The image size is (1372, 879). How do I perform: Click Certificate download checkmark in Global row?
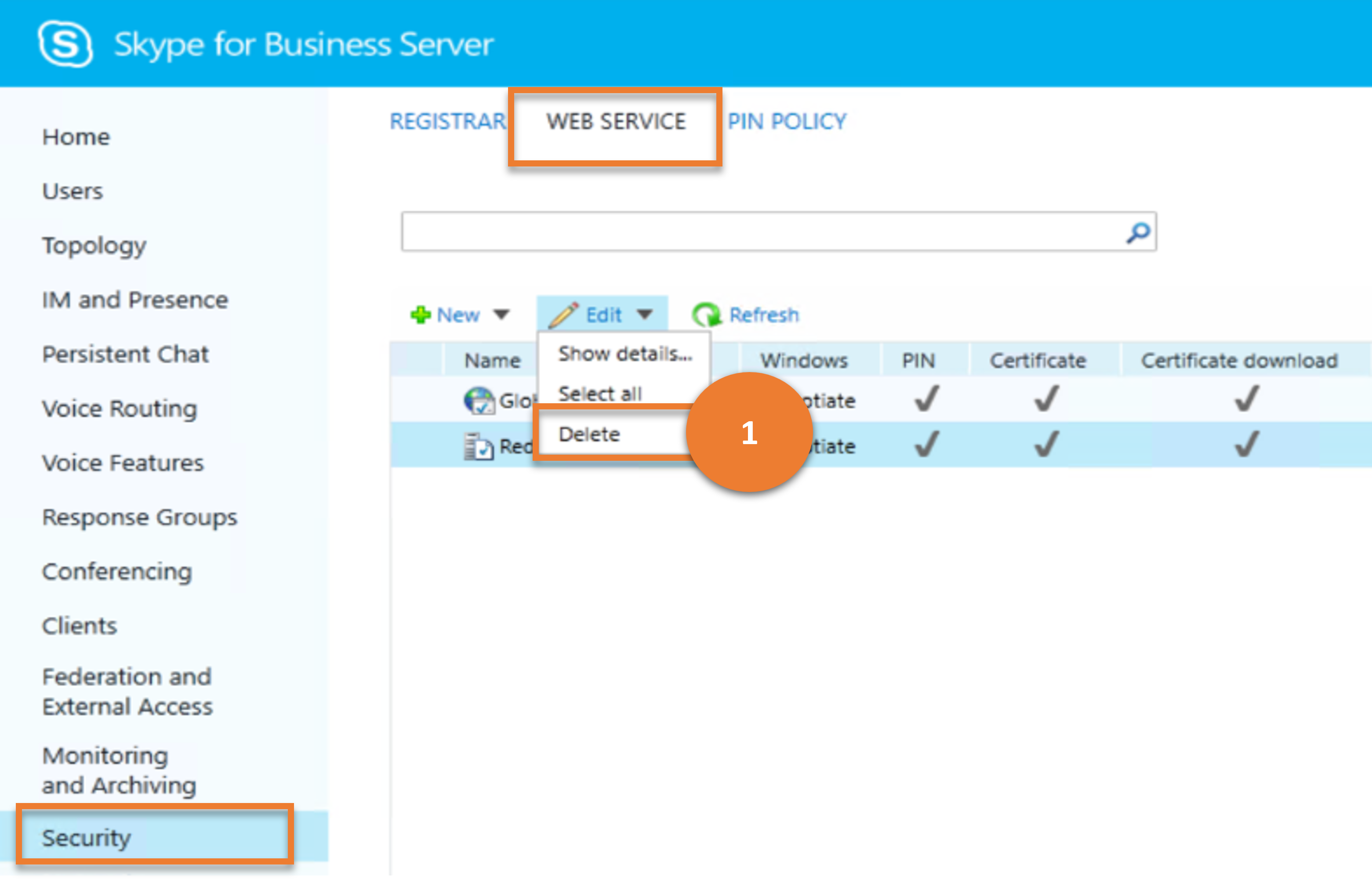coord(1246,399)
